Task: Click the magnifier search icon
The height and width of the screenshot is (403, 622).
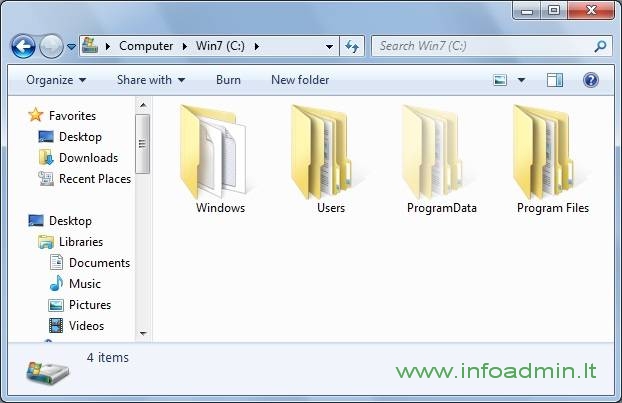Action: click(x=601, y=46)
